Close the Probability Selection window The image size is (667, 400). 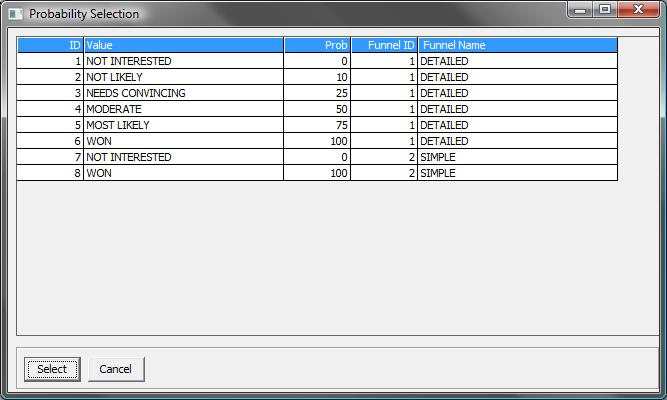tap(638, 9)
